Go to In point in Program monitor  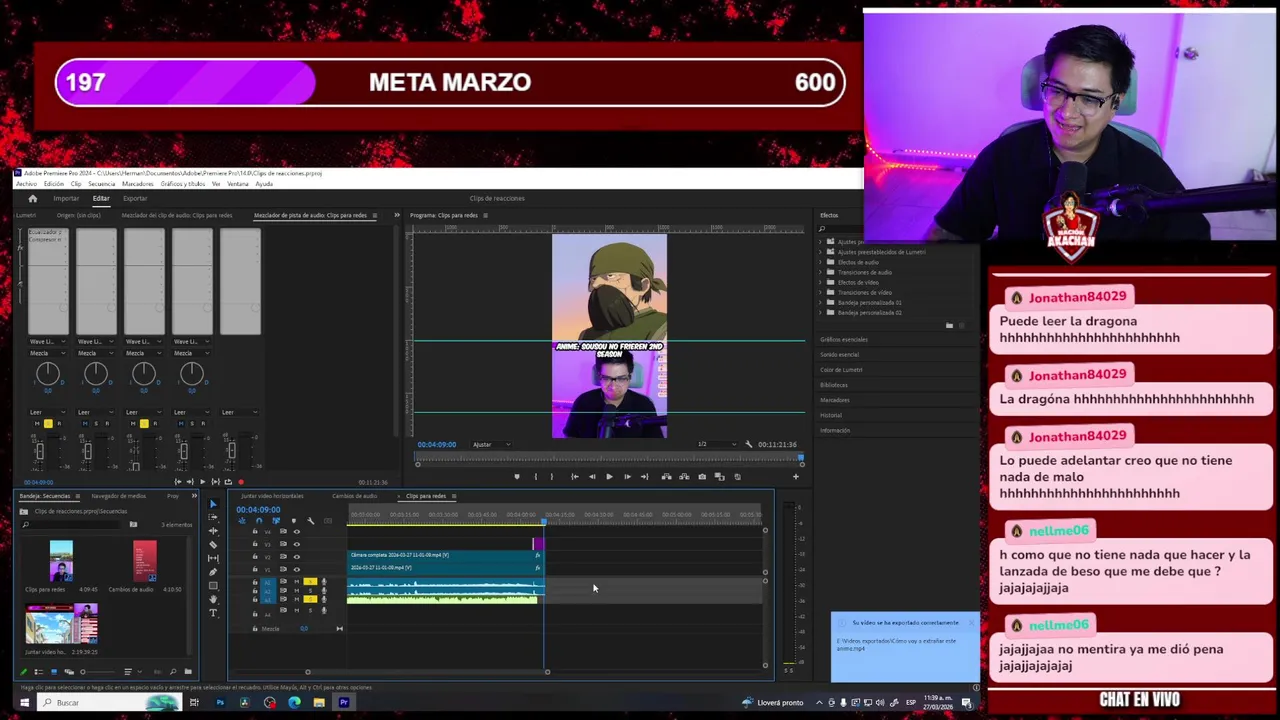pos(575,477)
